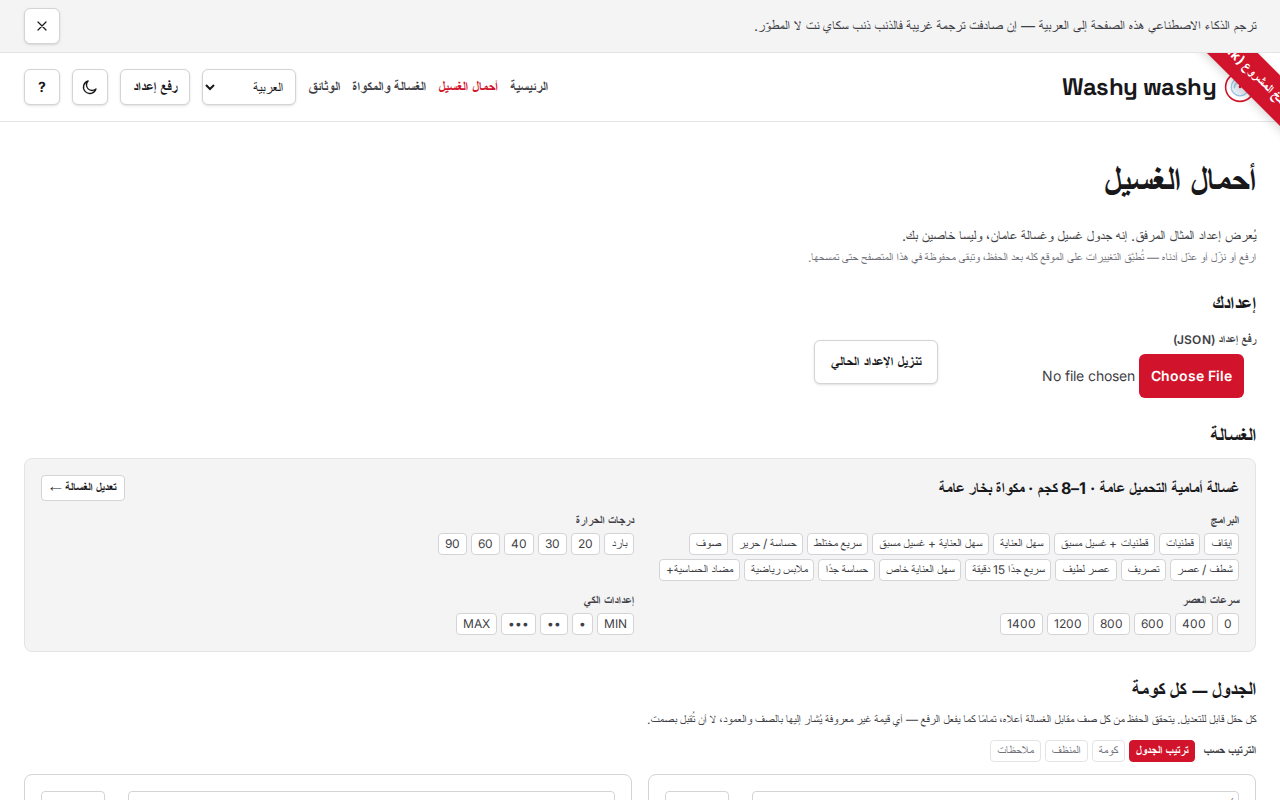Click the صوف program chip
This screenshot has height=800, width=1280.
point(708,544)
